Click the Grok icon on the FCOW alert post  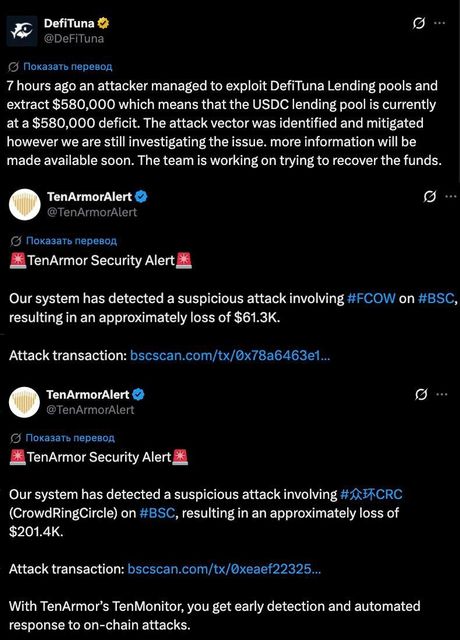click(429, 197)
